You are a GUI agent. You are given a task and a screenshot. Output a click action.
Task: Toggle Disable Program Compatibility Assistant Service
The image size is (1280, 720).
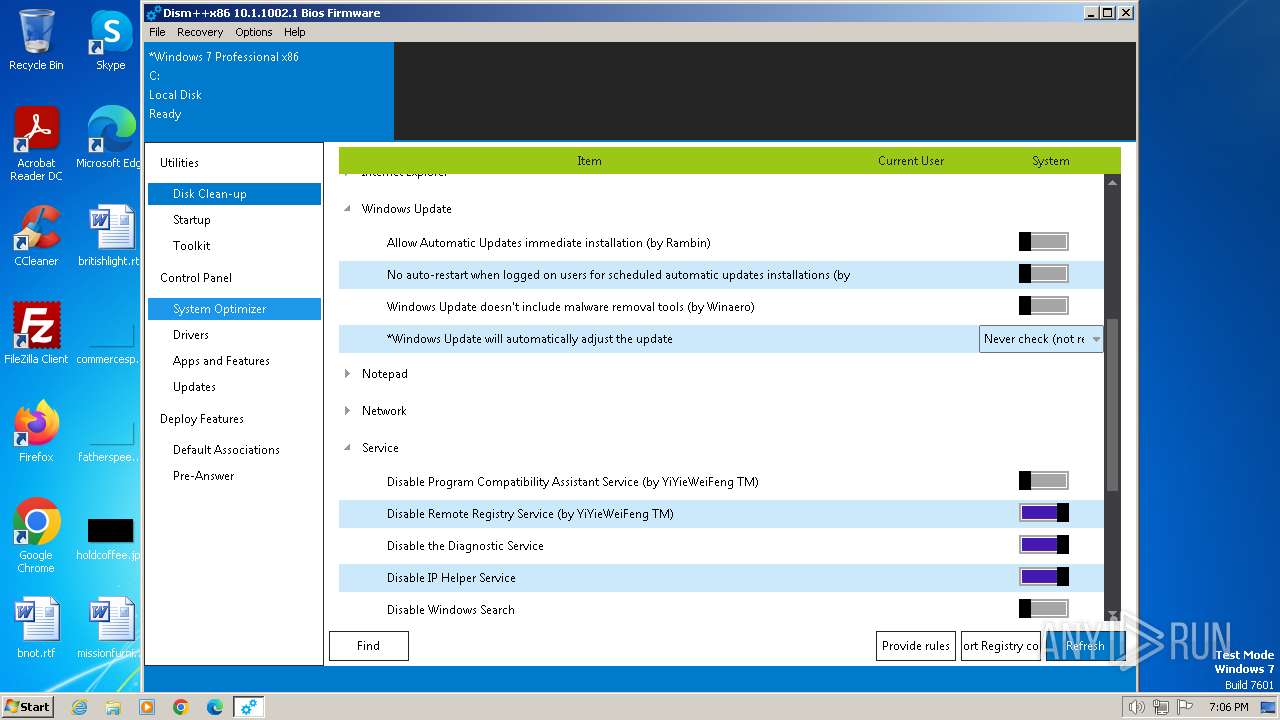1044,481
